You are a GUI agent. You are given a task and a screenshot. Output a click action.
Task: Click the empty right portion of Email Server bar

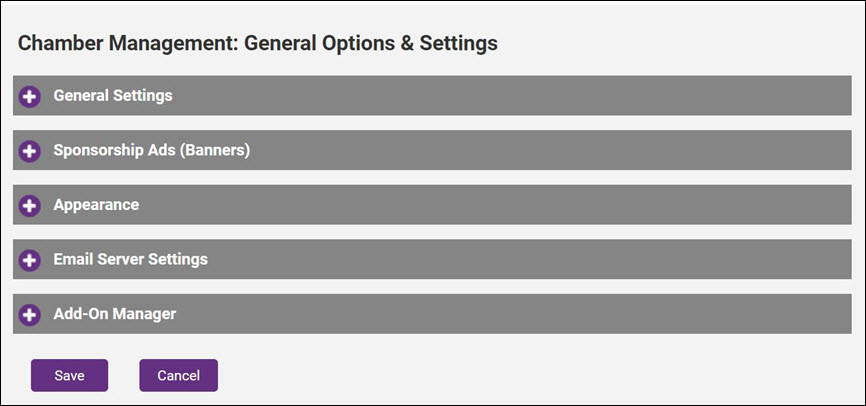pyautogui.click(x=780, y=259)
